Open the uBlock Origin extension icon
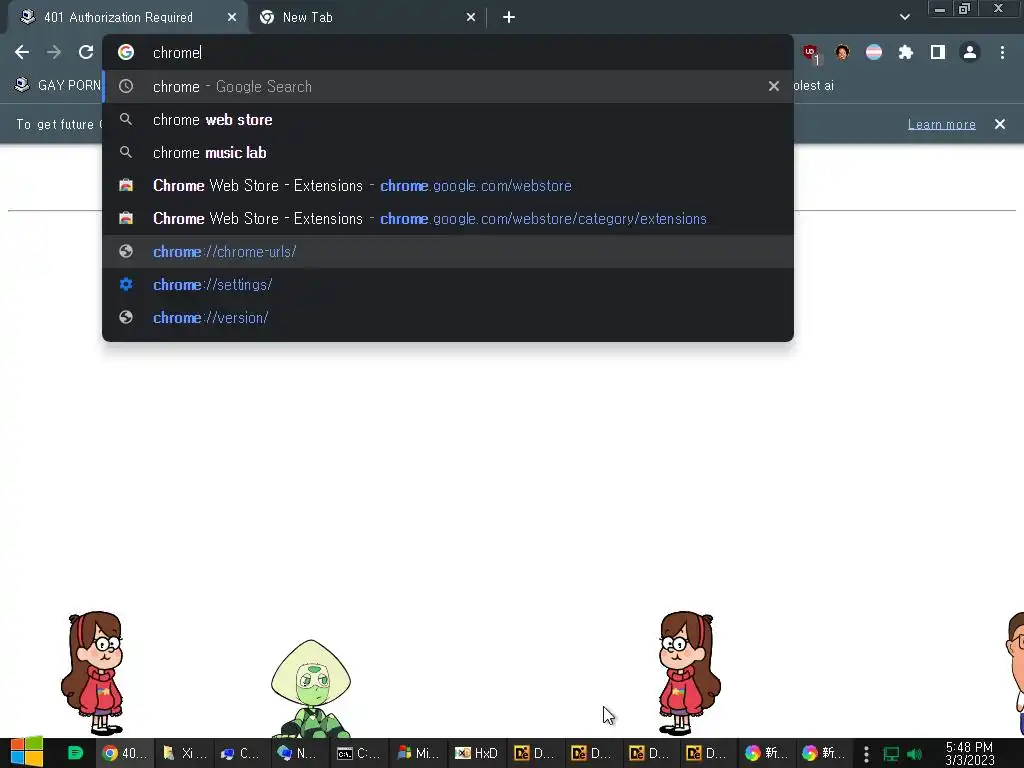 810,53
